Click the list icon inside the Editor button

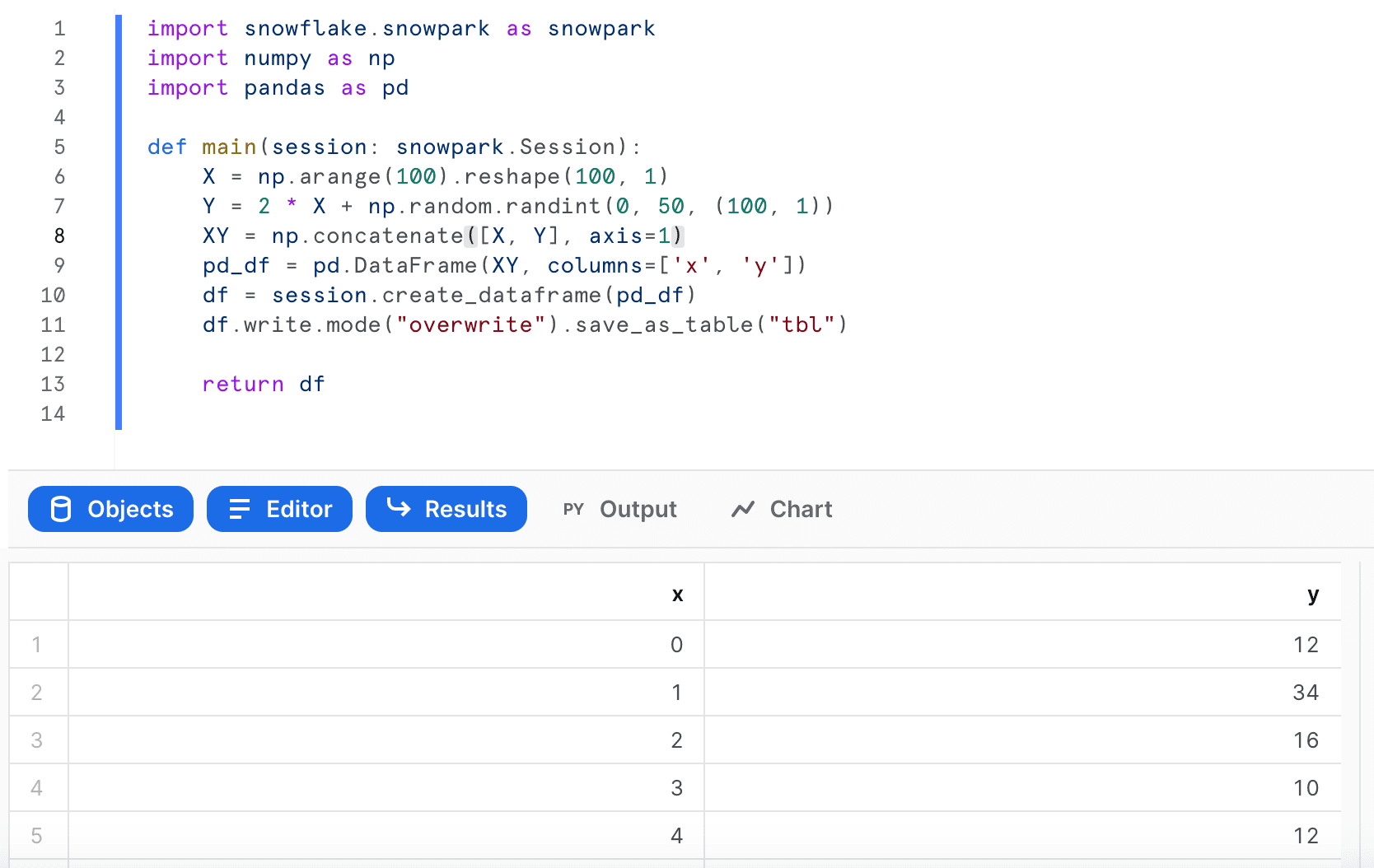(x=239, y=509)
